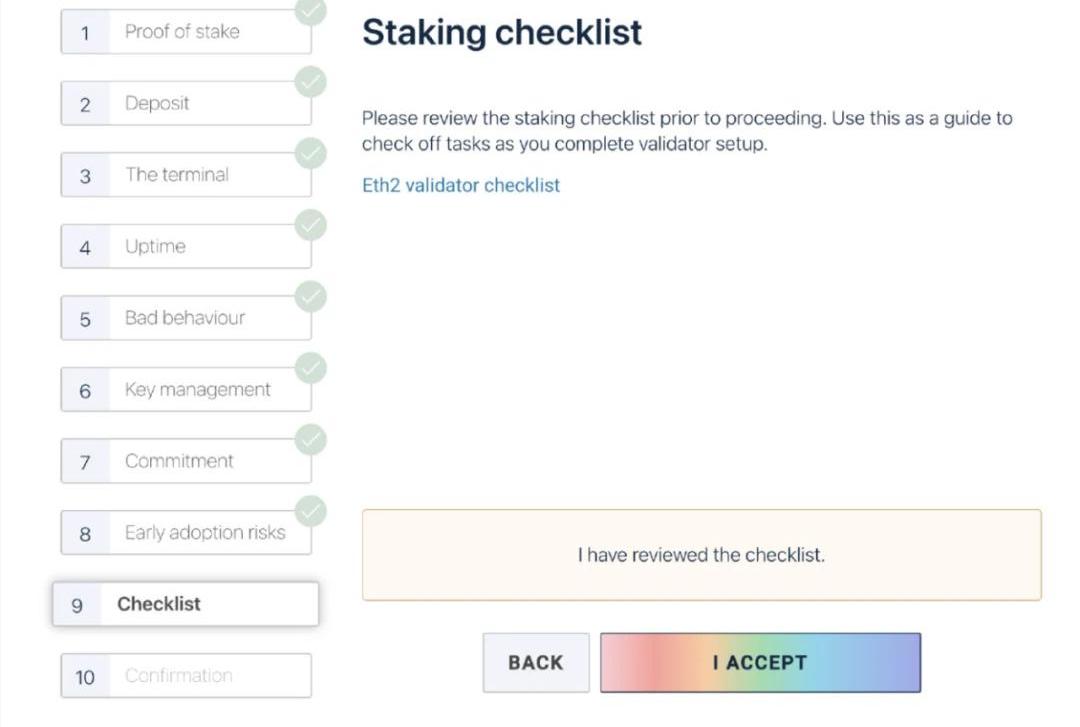Screen dimensions: 1080x727
Task: Click the 'I have reviewed the checklist' box
Action: [x=701, y=555]
